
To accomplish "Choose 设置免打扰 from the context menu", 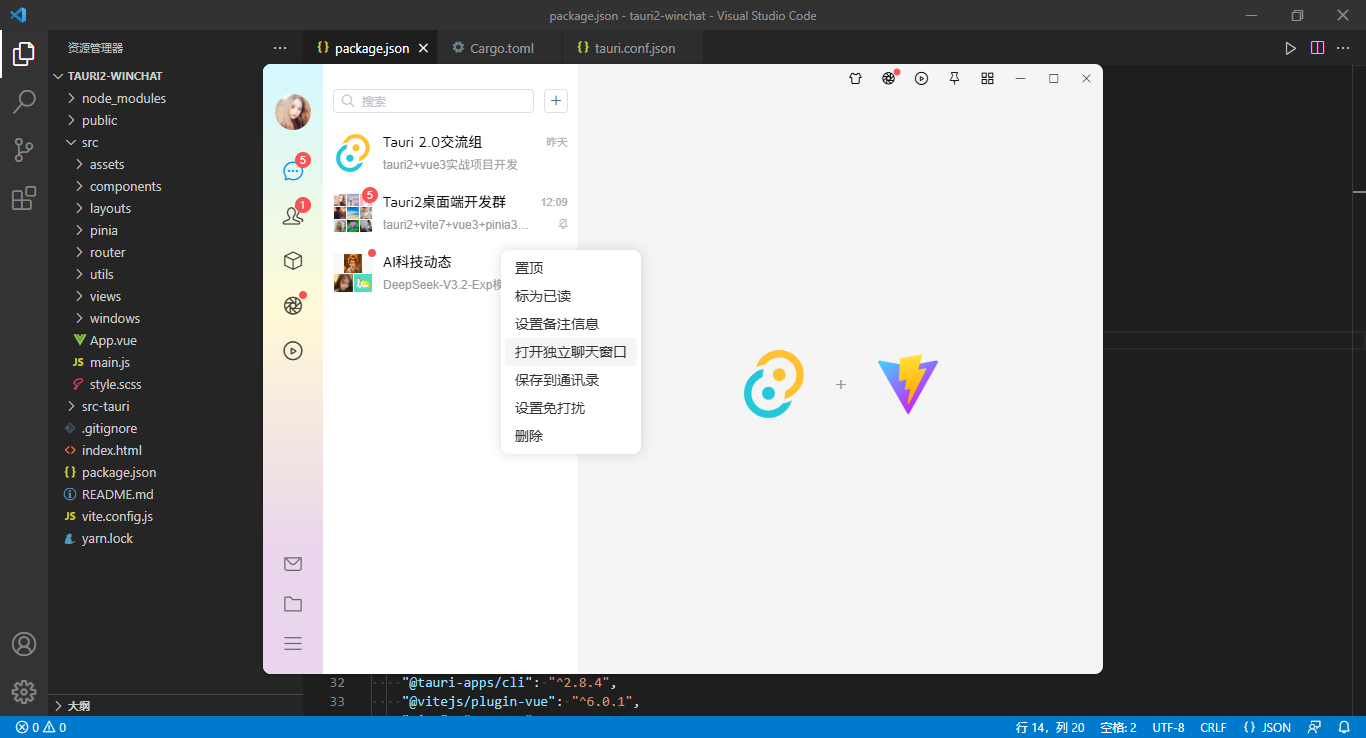I will [x=571, y=408].
